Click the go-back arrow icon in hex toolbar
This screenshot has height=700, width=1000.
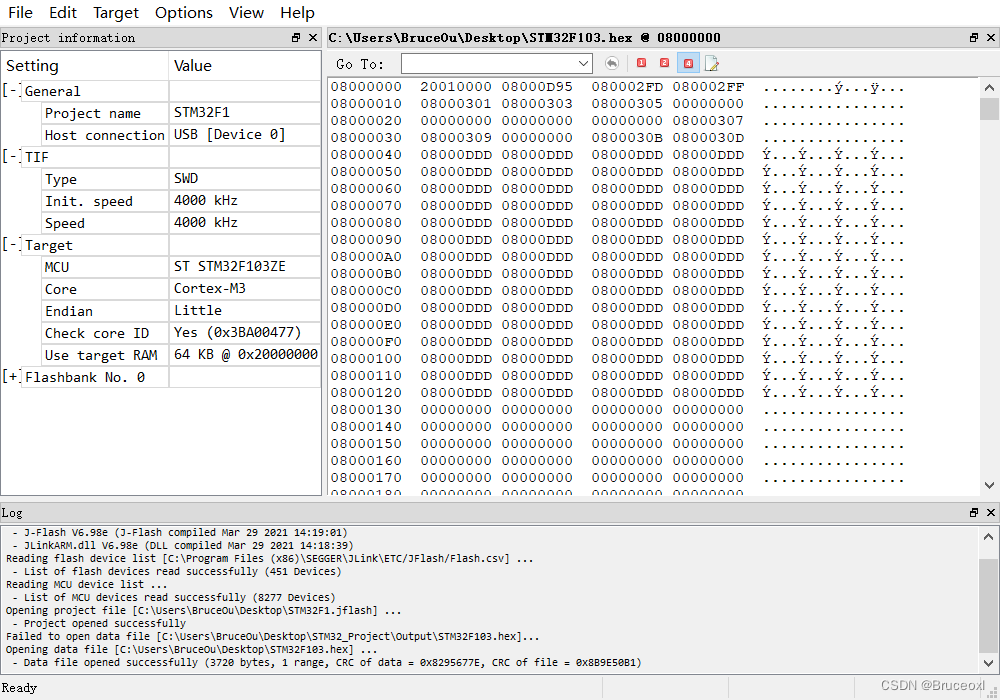pos(612,63)
